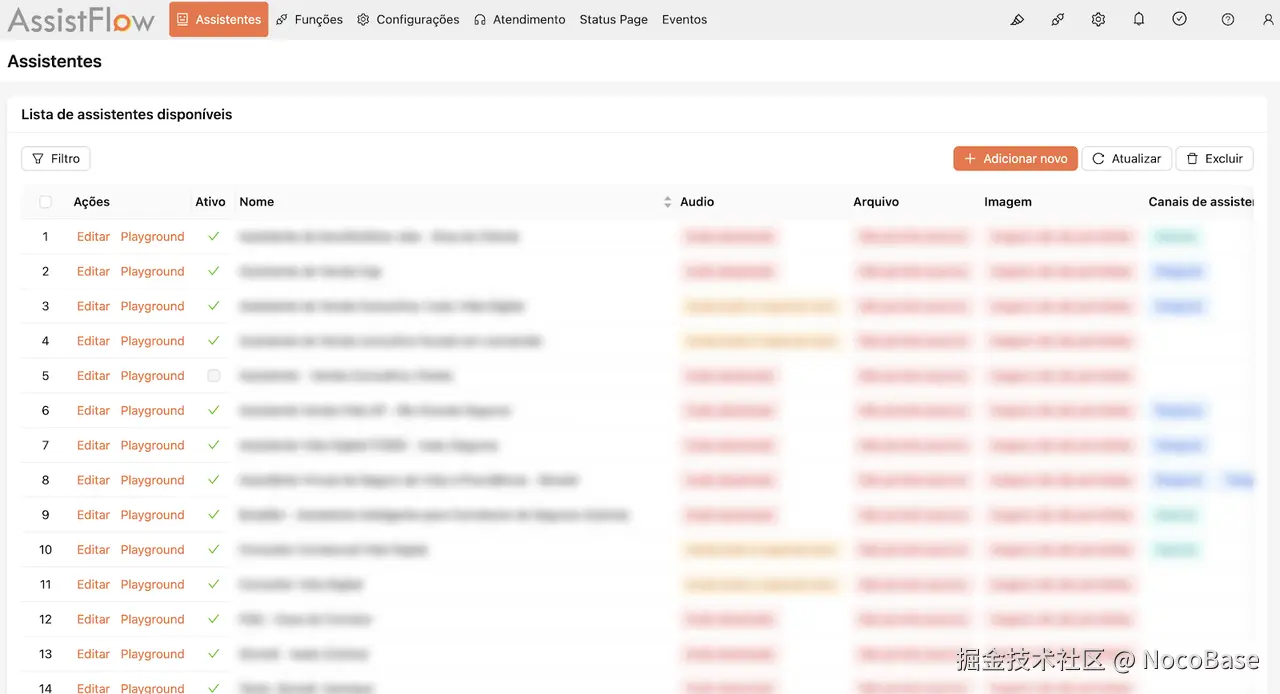Image resolution: width=1280 pixels, height=694 pixels.
Task: Click Editar in row 3
Action: pos(93,306)
